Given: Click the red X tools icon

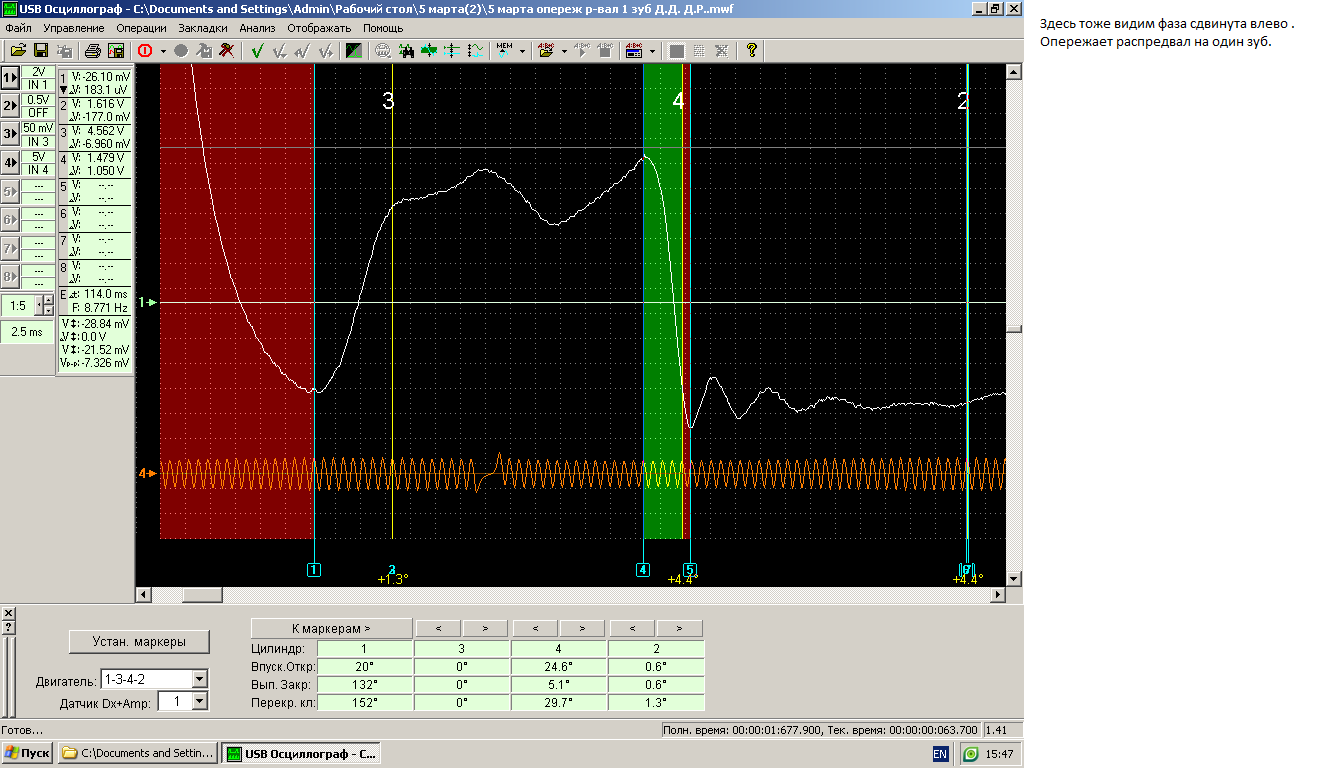Looking at the screenshot, I should (x=227, y=50).
